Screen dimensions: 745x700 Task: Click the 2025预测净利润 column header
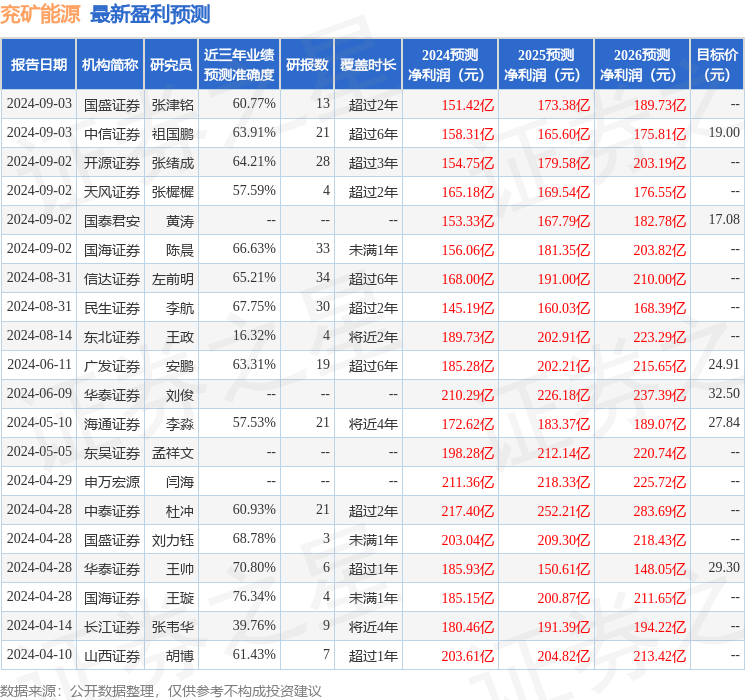(546, 65)
